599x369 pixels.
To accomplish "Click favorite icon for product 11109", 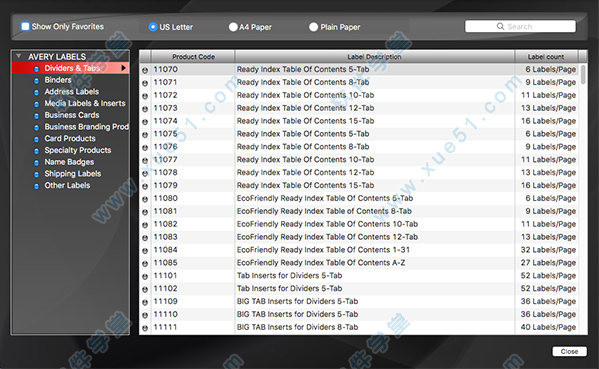I will [145, 302].
